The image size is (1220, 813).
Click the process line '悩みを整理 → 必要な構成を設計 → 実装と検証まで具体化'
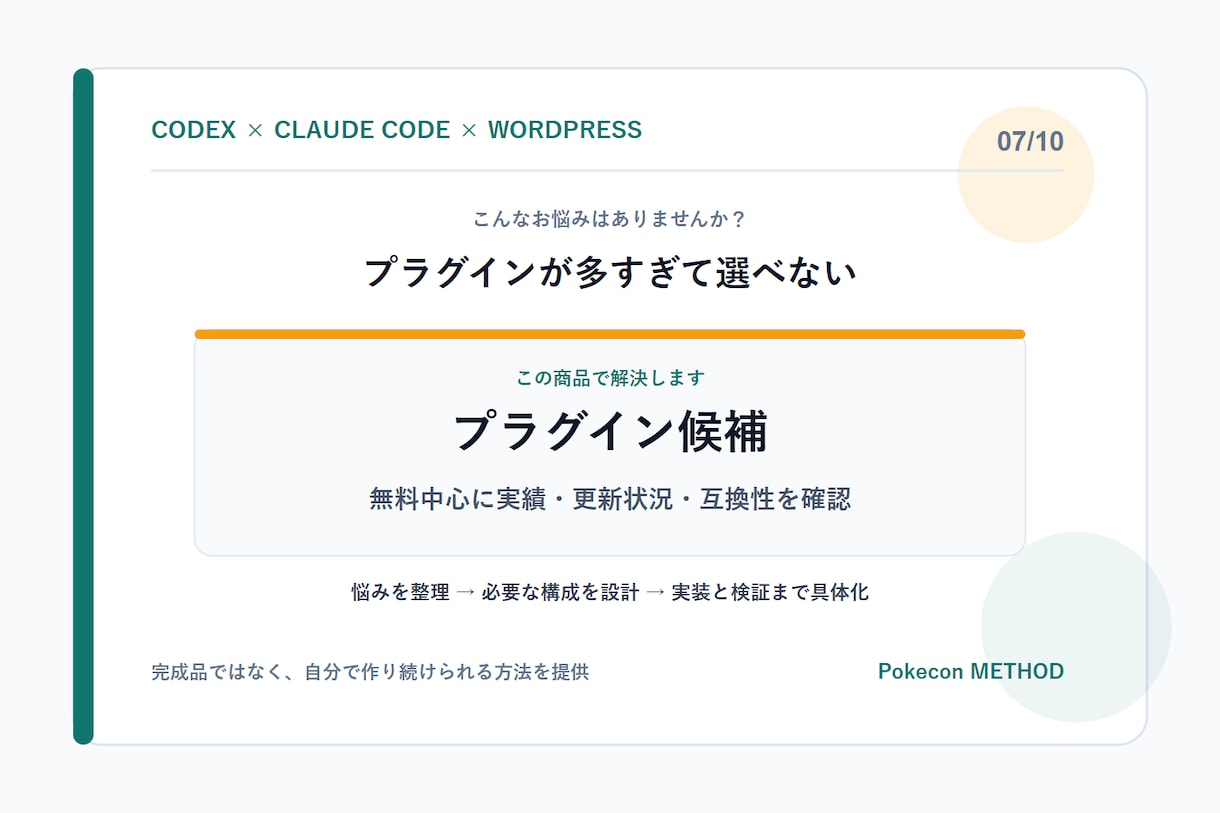click(610, 592)
